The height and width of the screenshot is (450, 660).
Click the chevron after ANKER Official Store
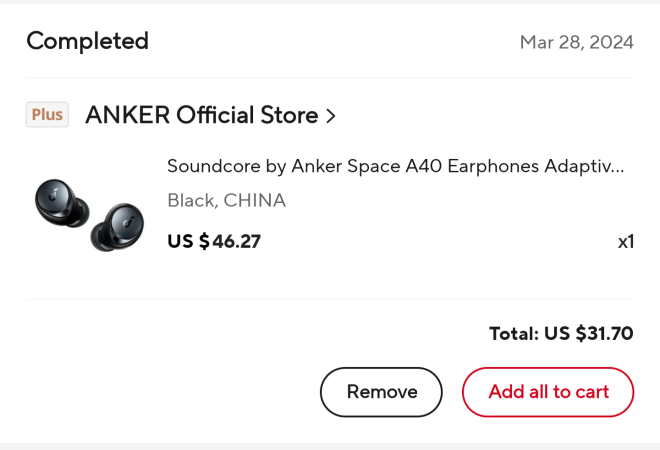point(330,116)
